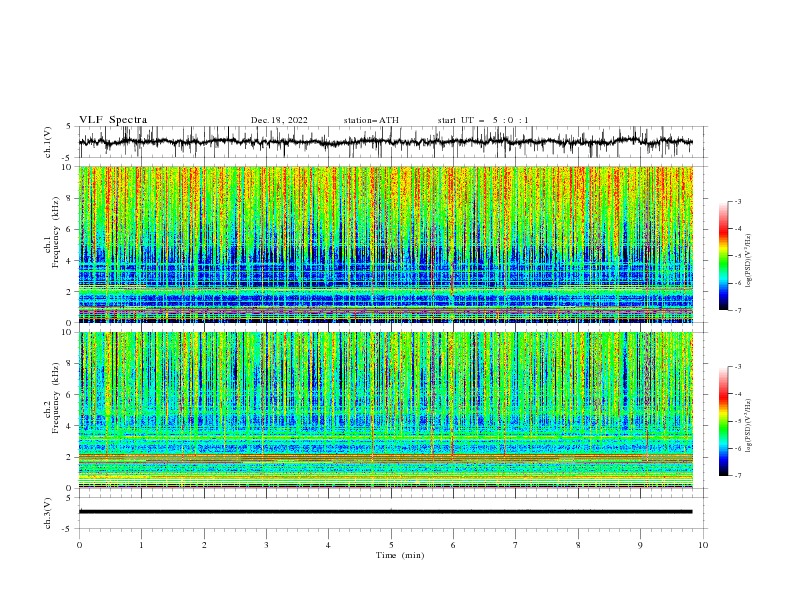
Task: Click the "ch.3(V)" axis label
Action: 48,513
